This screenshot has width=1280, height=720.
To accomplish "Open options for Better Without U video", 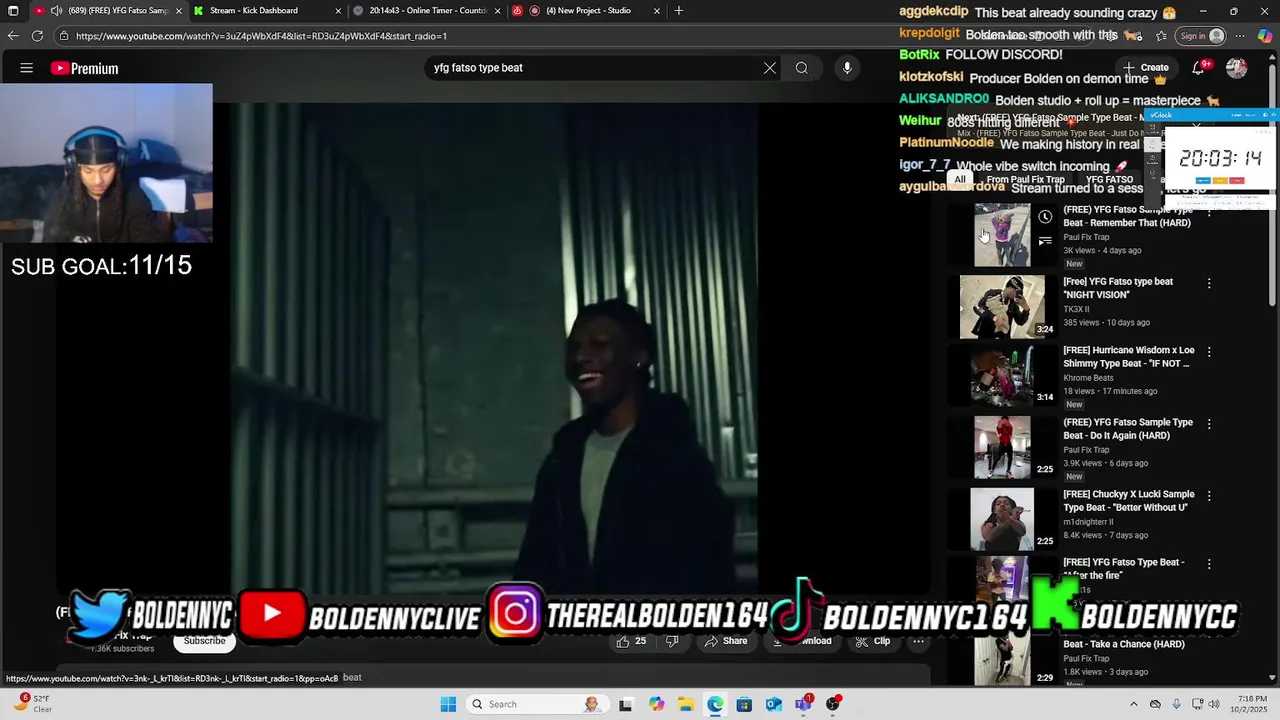I will point(1209,496).
